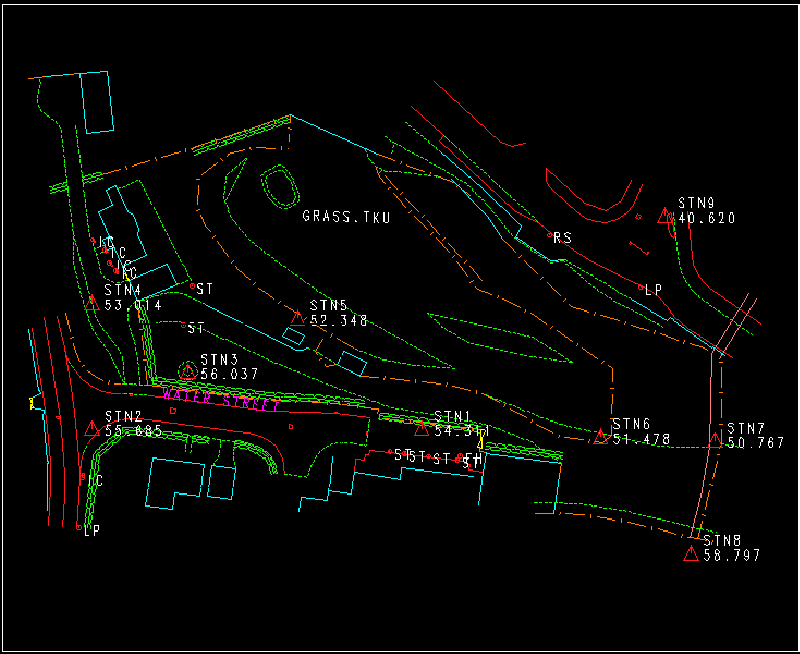Click the RS point symbol circle
800x654 pixels.
tap(550, 235)
